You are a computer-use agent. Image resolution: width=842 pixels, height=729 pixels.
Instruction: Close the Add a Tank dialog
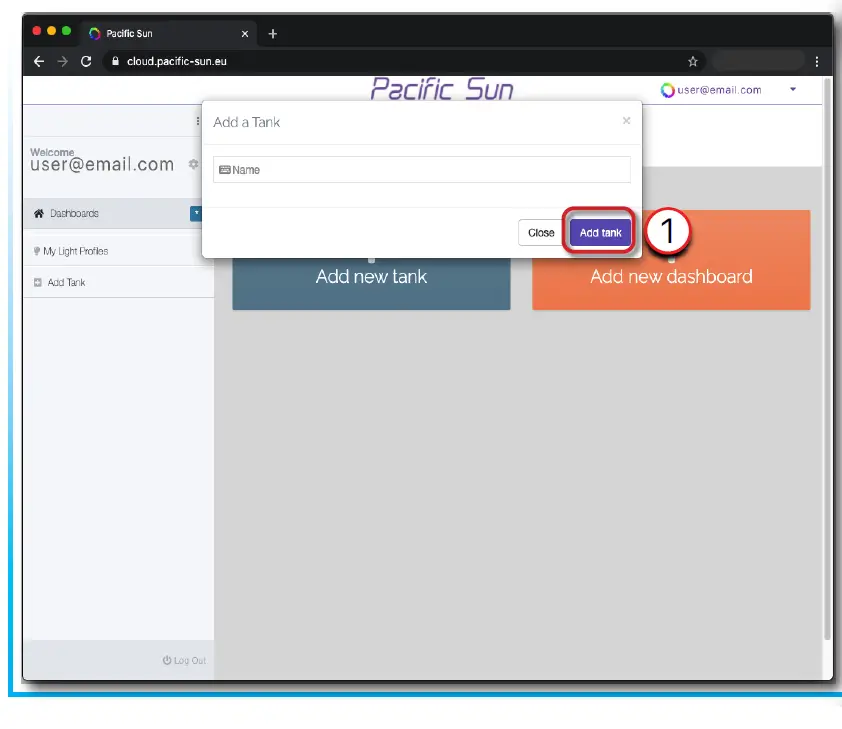[540, 232]
